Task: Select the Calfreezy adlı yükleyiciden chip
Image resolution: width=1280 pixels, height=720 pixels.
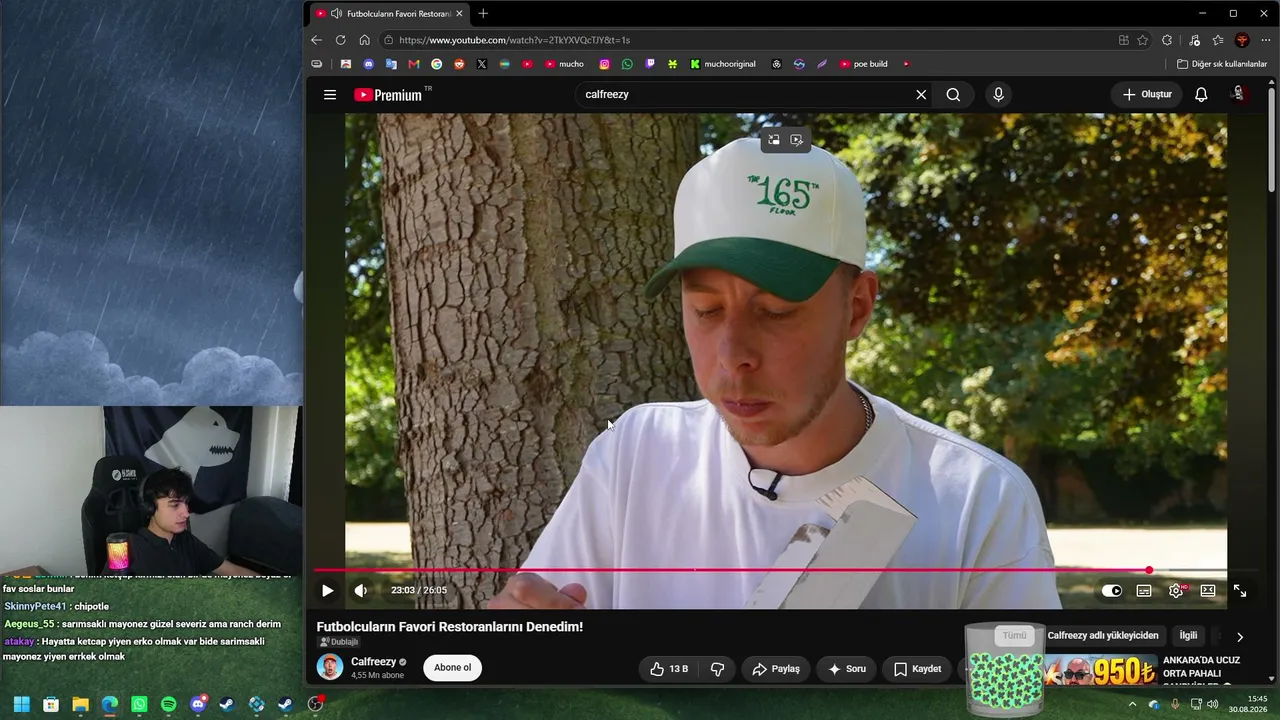Action: 1103,636
